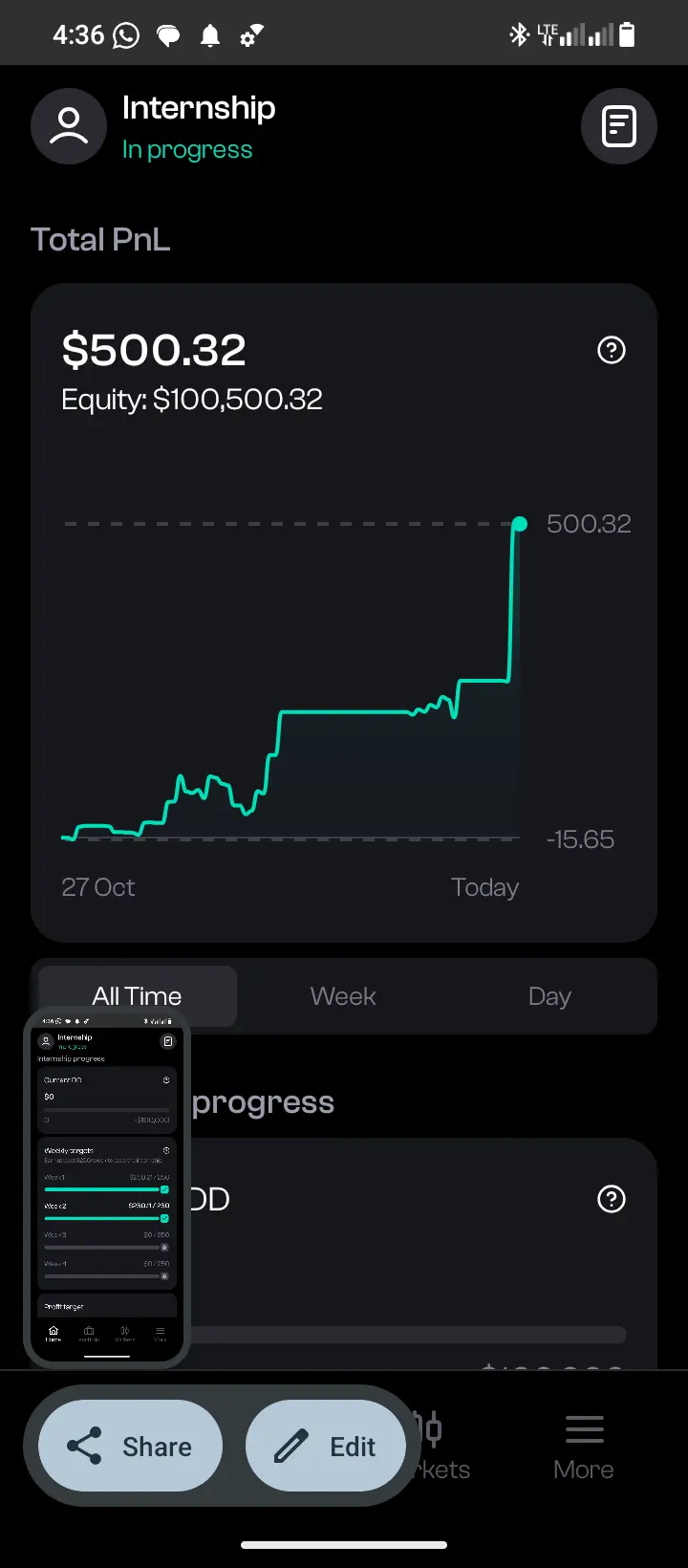Open the screenshot preview thumbnail

(x=107, y=1187)
